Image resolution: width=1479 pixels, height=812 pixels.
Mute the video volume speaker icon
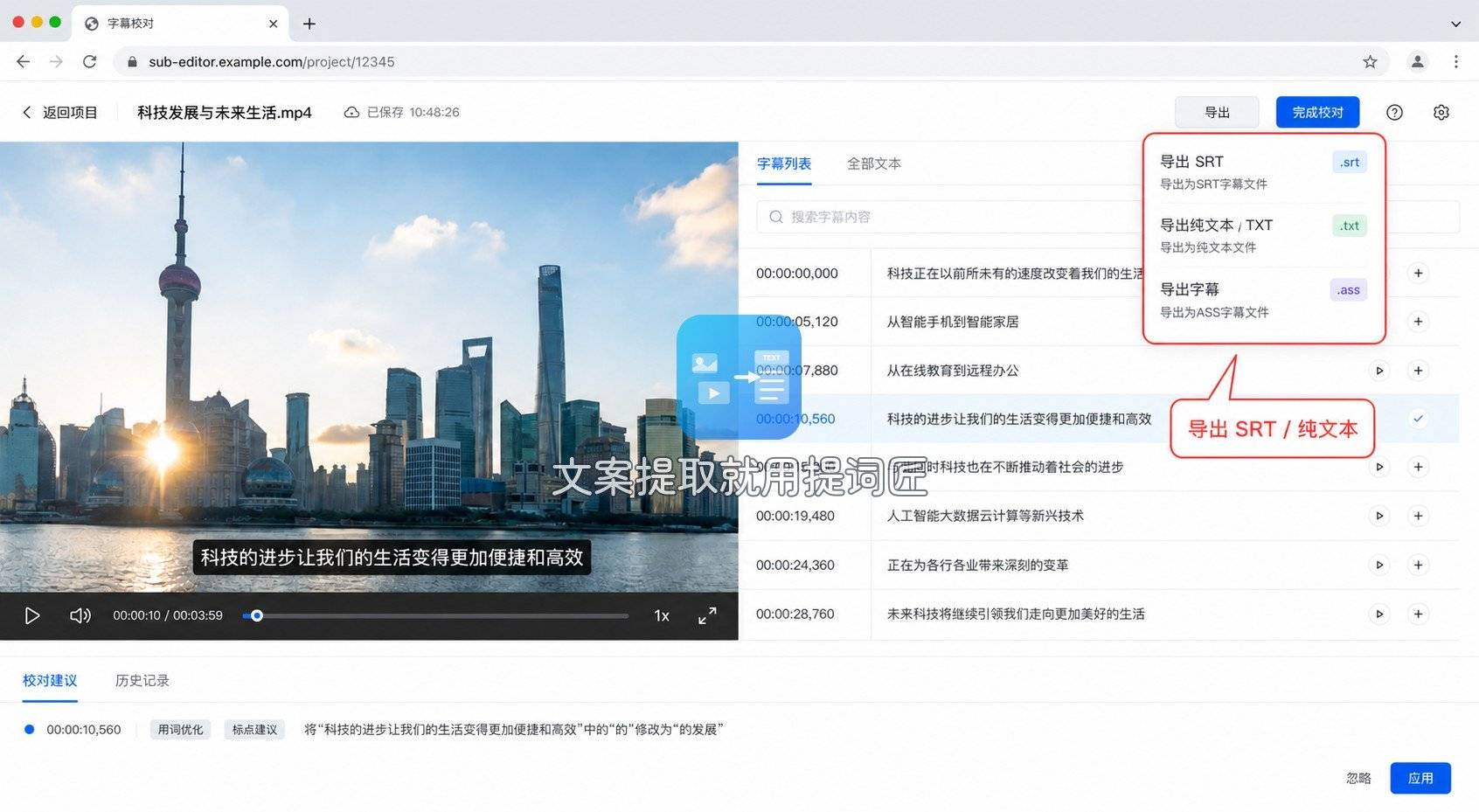tap(80, 616)
